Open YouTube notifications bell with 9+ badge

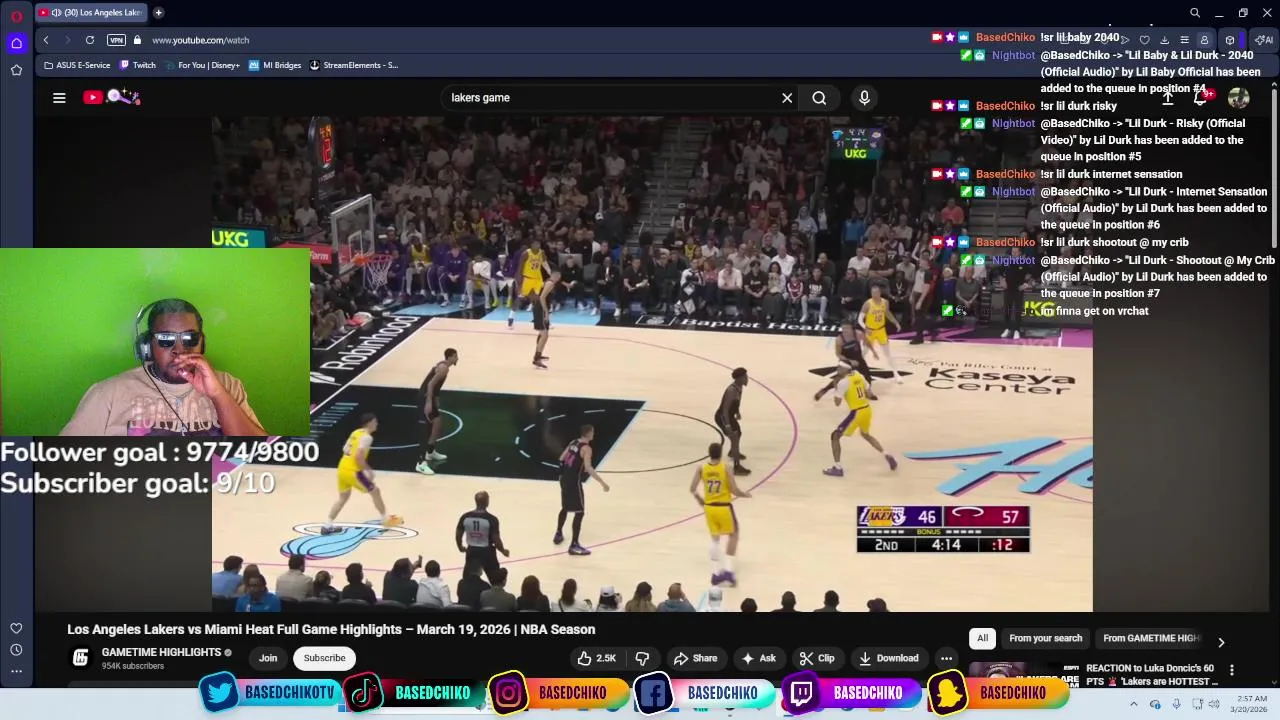coord(1202,98)
